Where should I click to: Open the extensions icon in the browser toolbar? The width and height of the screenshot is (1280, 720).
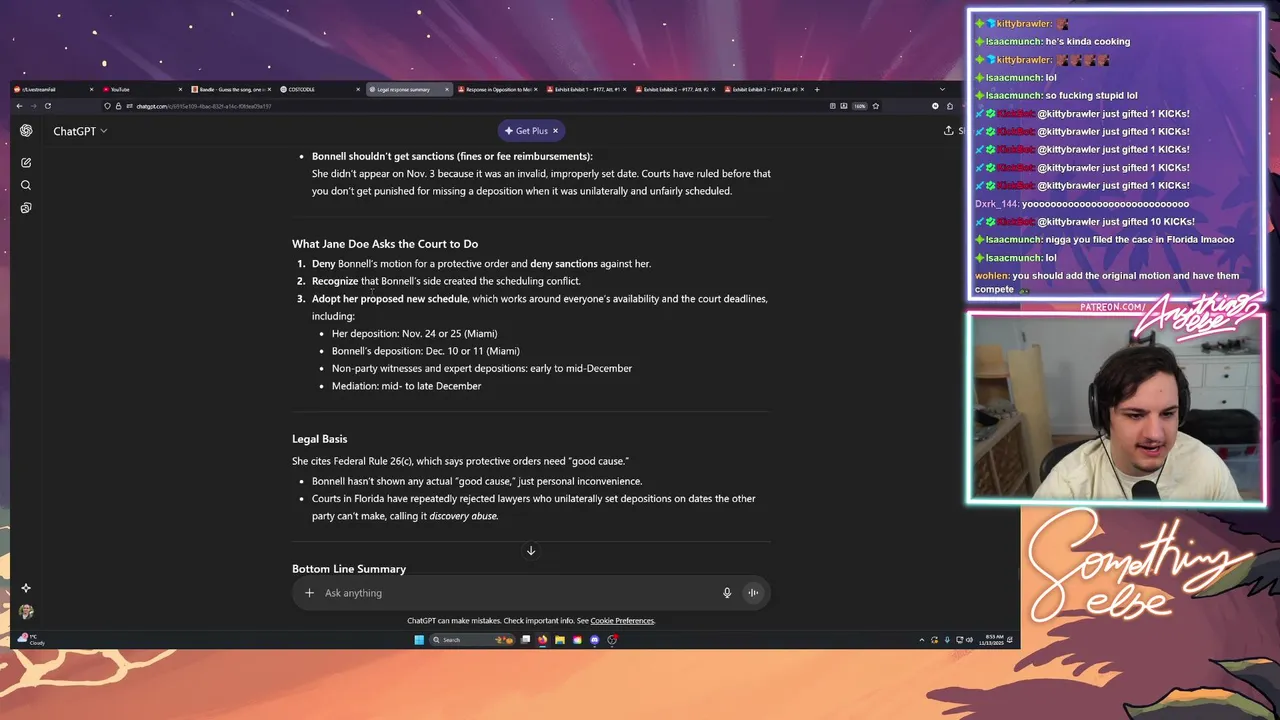click(950, 106)
